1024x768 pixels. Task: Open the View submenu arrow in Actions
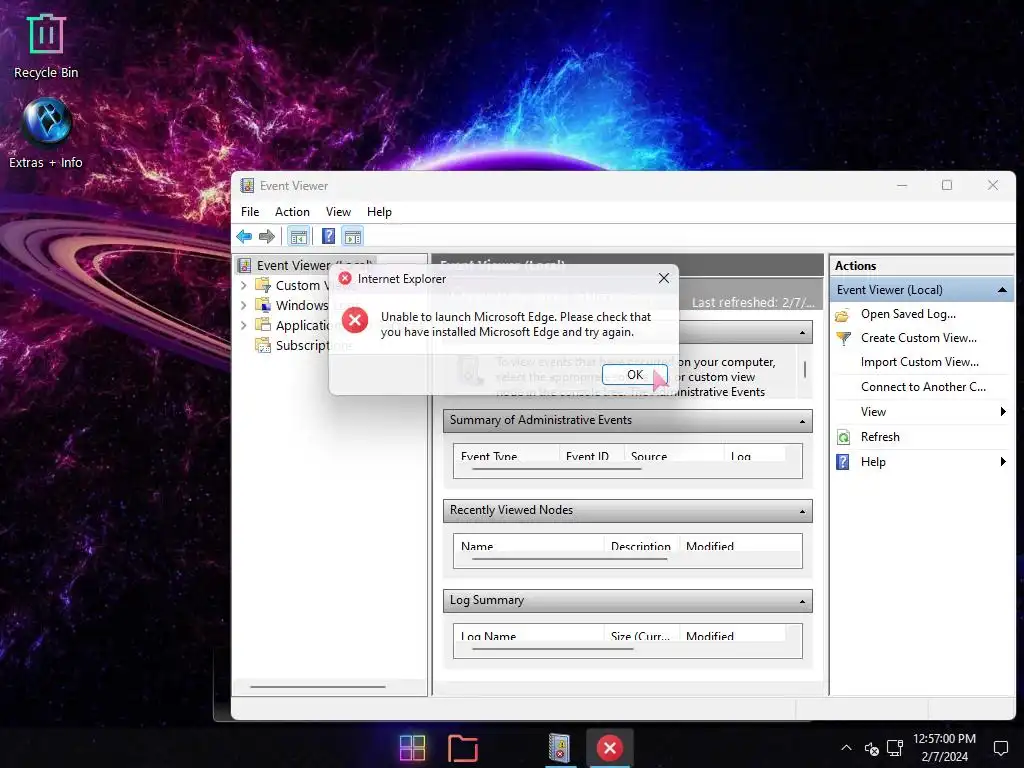(1003, 411)
